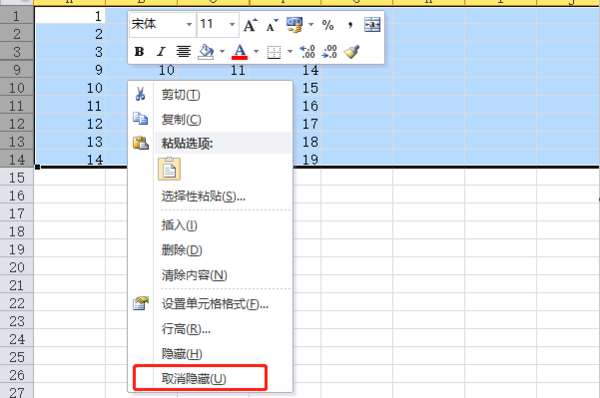Click the Bold button in mini toolbar

click(x=139, y=52)
